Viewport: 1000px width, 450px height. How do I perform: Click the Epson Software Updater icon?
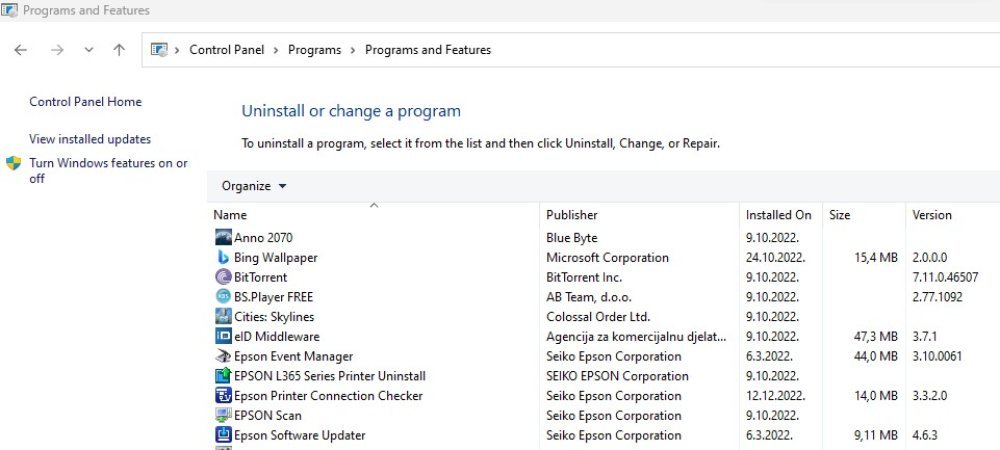[x=223, y=435]
